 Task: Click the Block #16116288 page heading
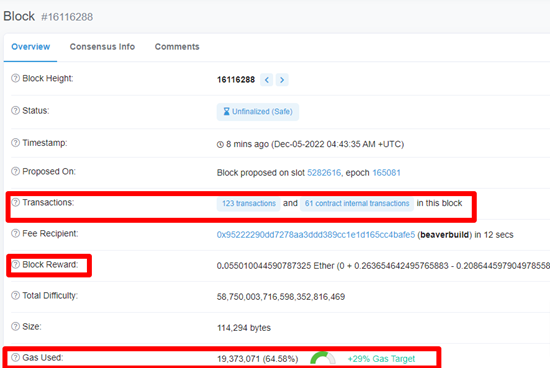pos(48,16)
